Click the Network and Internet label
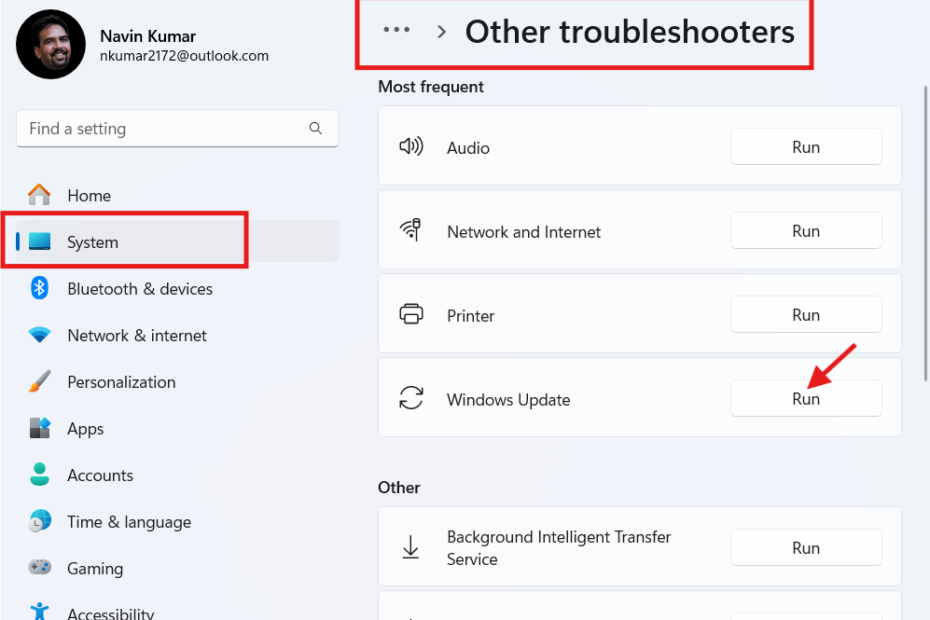Screen dimensions: 930x620 [524, 231]
